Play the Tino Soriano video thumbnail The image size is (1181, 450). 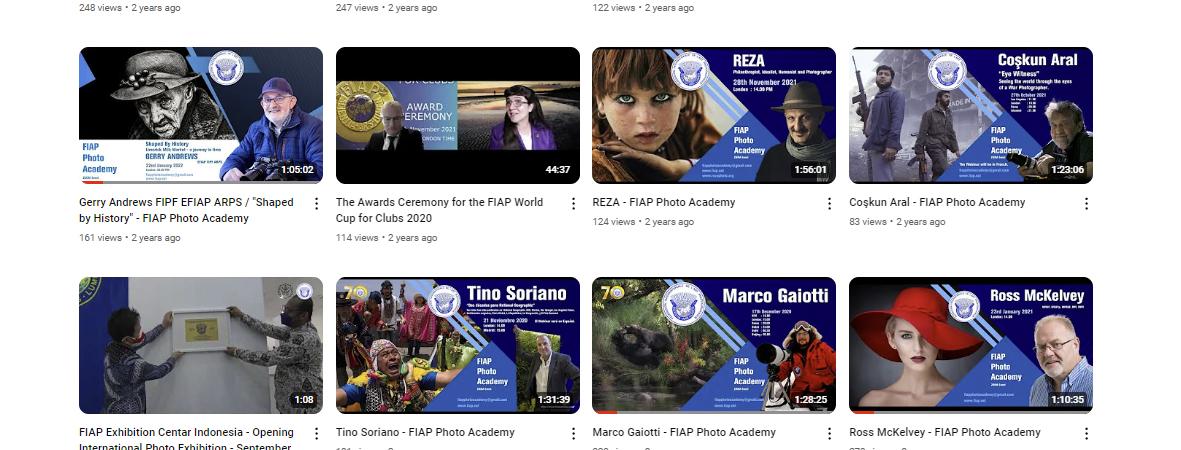click(458, 345)
